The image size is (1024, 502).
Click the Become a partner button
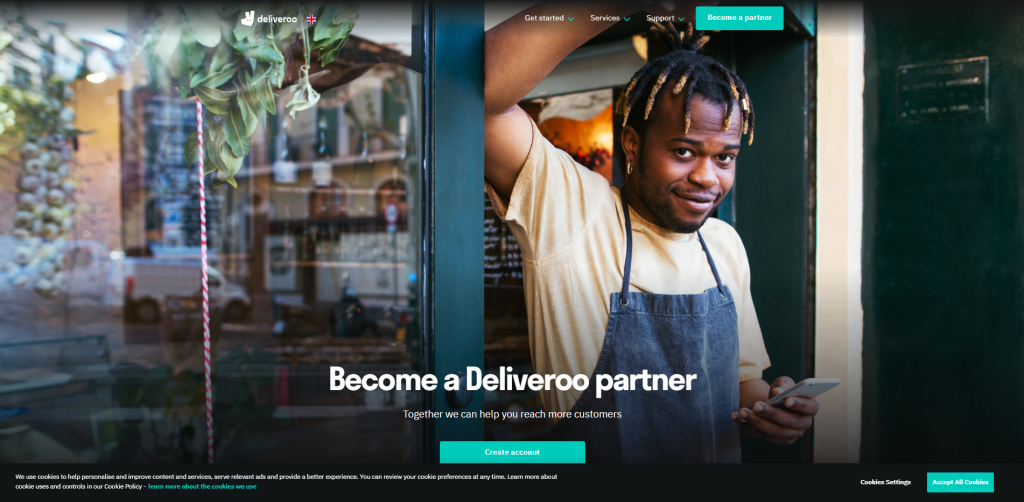click(x=739, y=18)
